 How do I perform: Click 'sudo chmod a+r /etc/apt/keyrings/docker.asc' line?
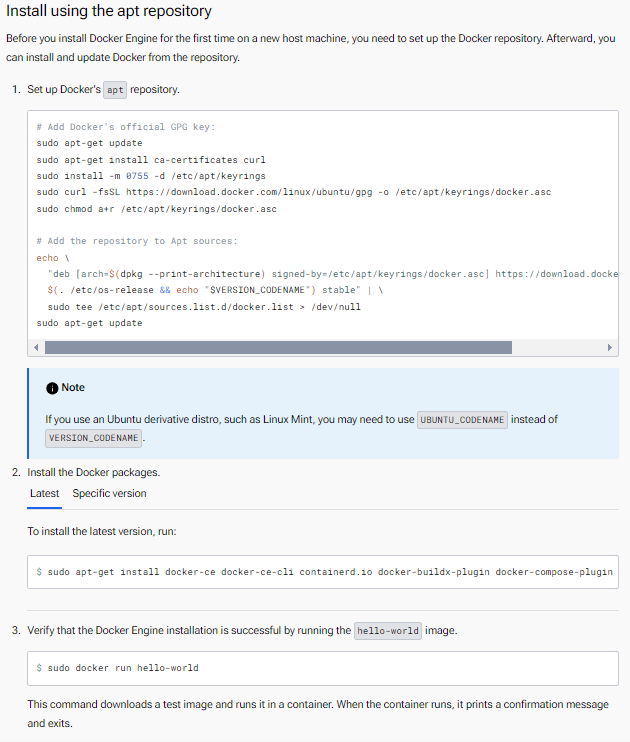[157, 209]
